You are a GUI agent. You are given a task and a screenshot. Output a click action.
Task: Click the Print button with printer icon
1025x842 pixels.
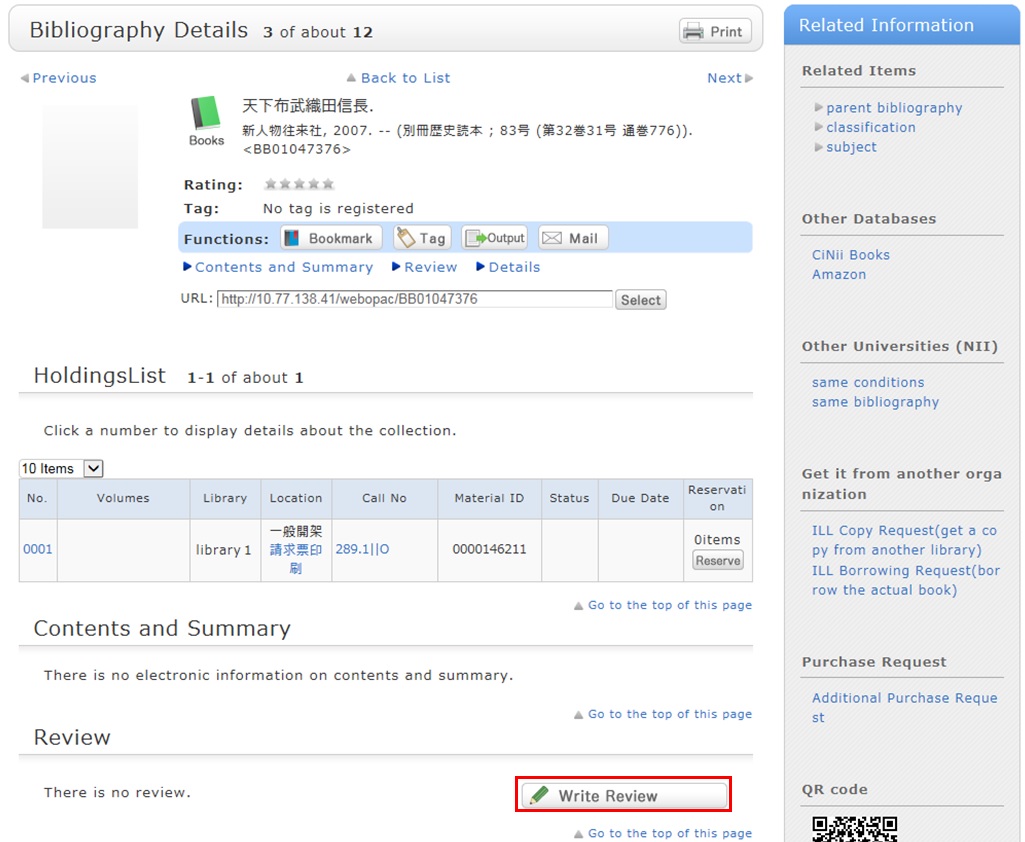point(715,31)
